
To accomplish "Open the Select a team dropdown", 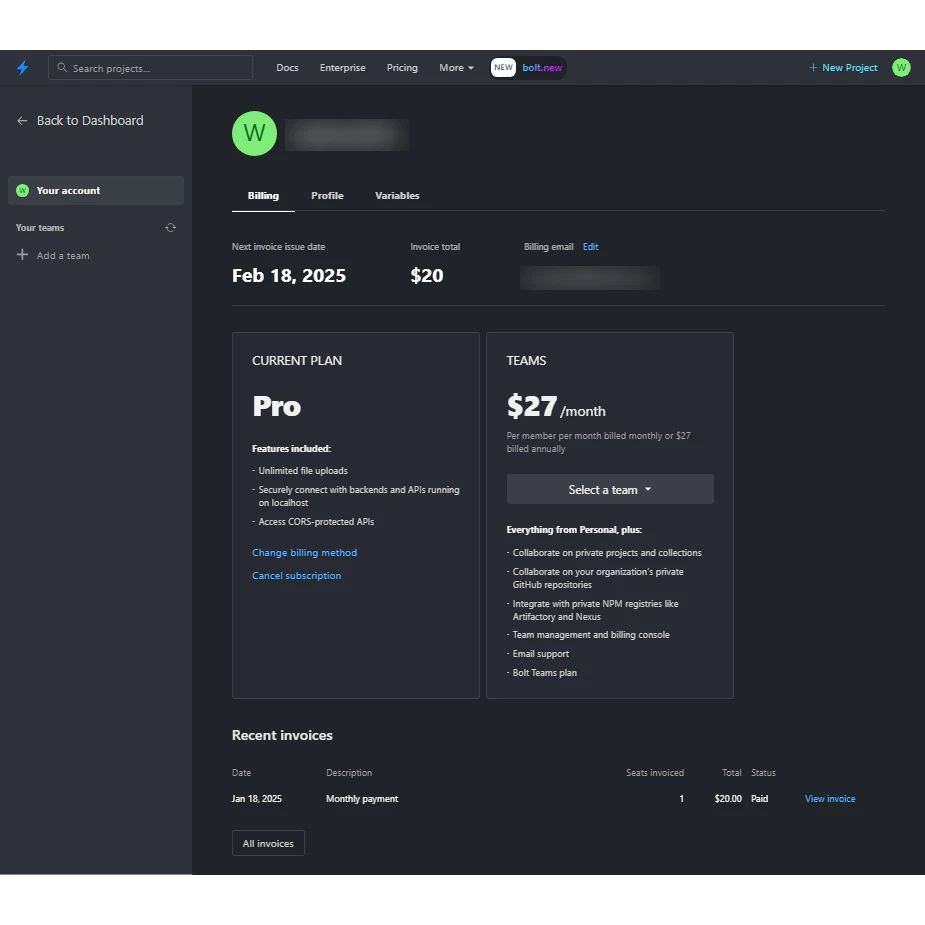I will (x=610, y=490).
